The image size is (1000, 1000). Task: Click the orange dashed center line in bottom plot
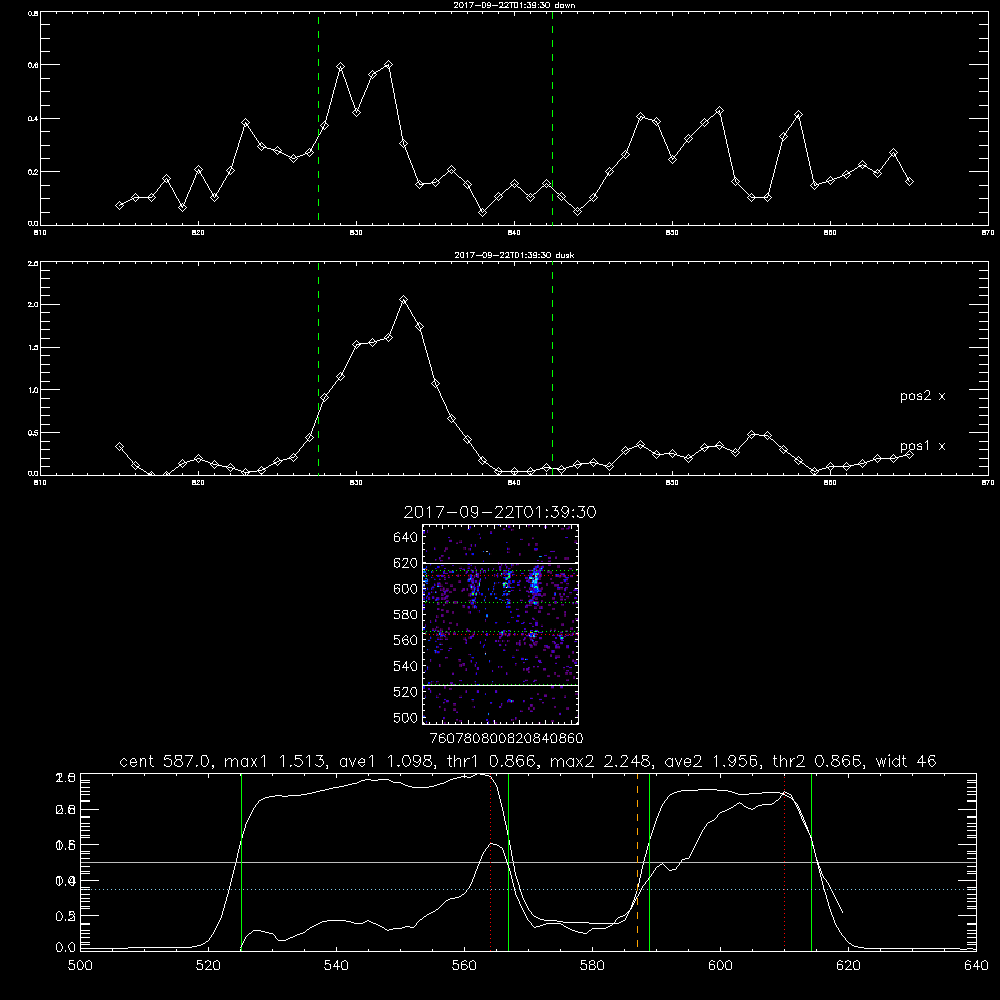637,862
